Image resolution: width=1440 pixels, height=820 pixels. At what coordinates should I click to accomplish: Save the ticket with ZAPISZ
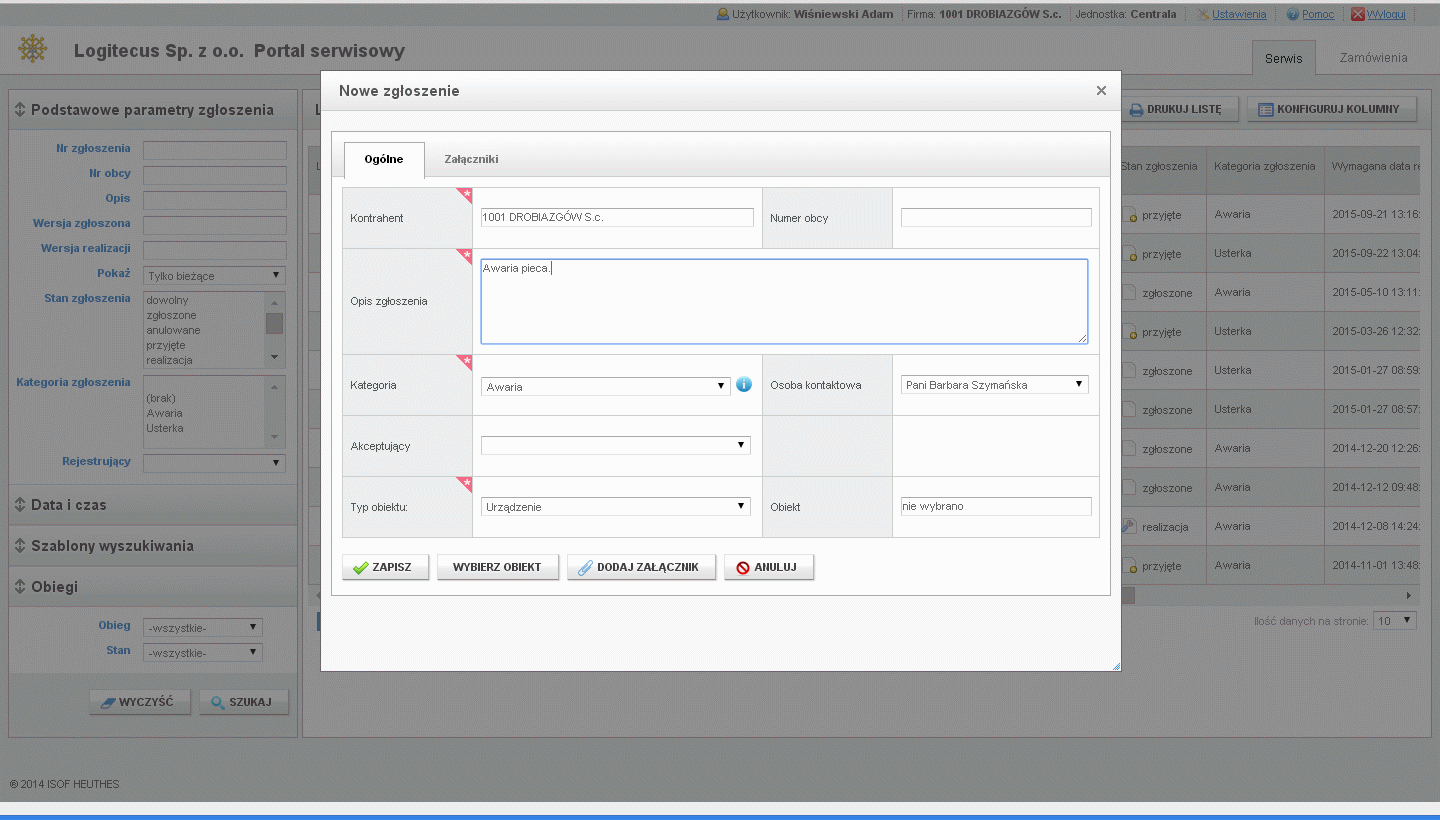[385, 567]
